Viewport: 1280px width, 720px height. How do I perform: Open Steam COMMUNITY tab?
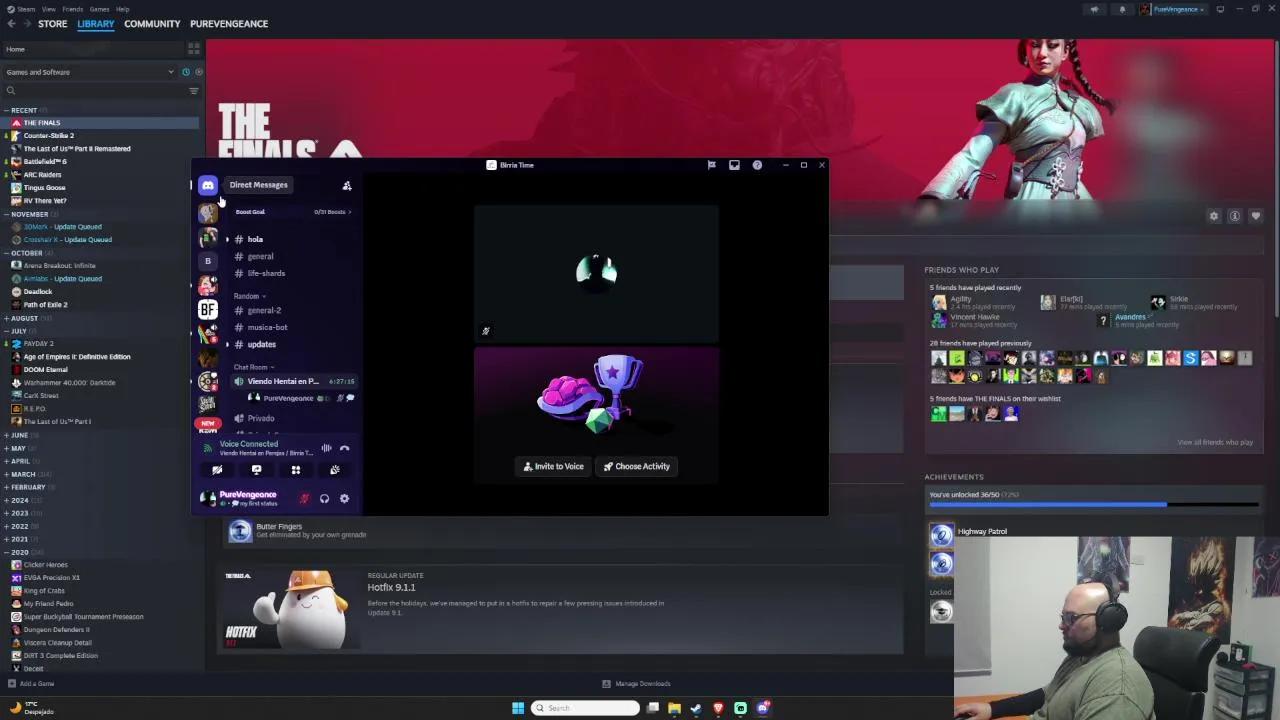tap(152, 24)
